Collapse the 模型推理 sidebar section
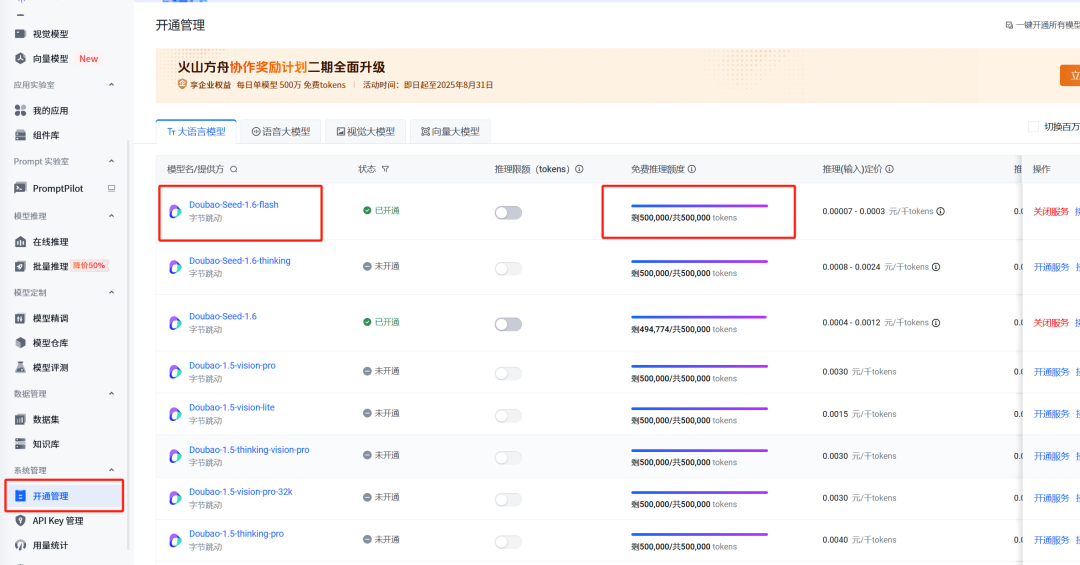The image size is (1080, 565). pyautogui.click(x=112, y=216)
